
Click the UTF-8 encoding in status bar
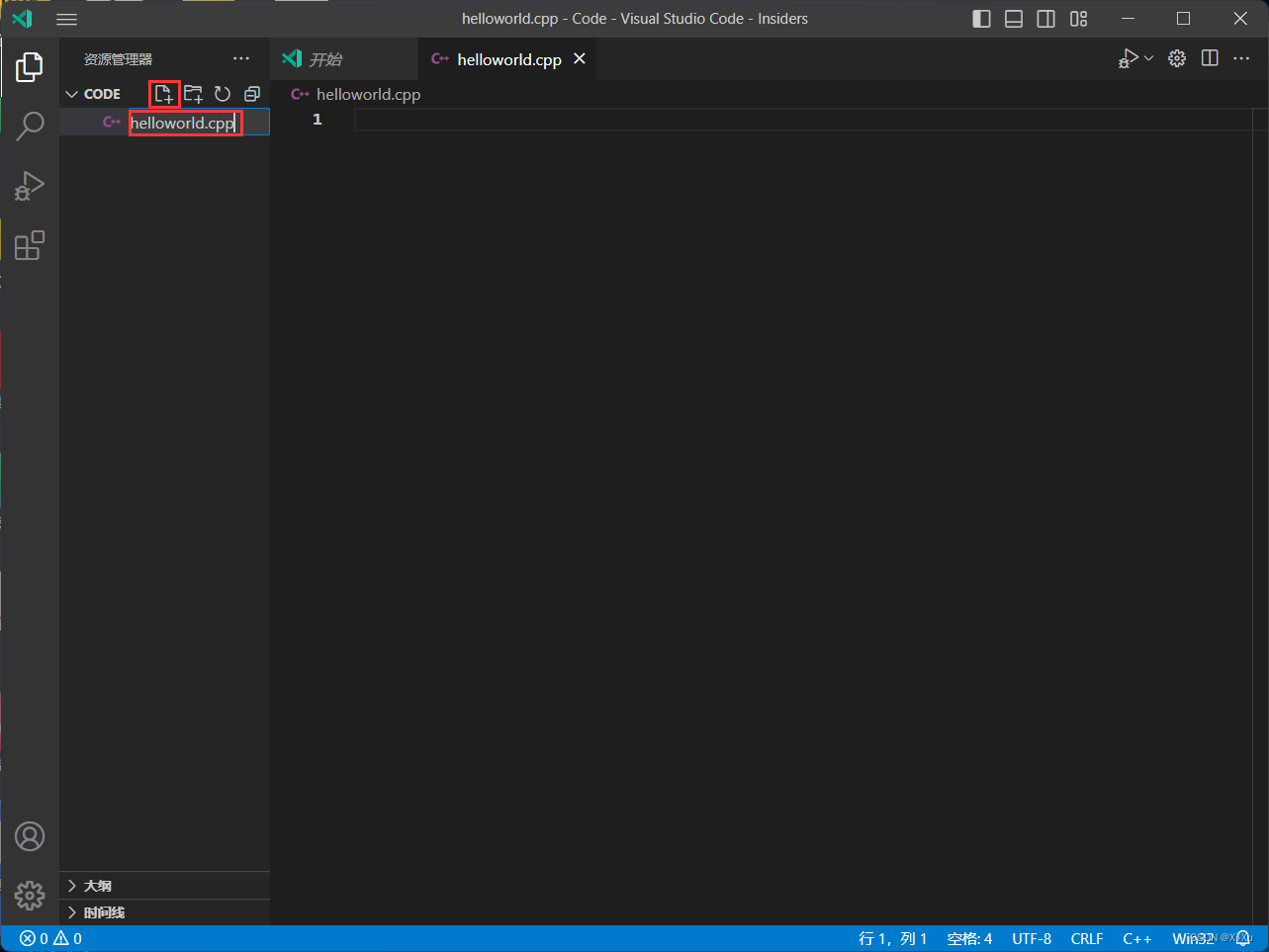click(x=1032, y=938)
